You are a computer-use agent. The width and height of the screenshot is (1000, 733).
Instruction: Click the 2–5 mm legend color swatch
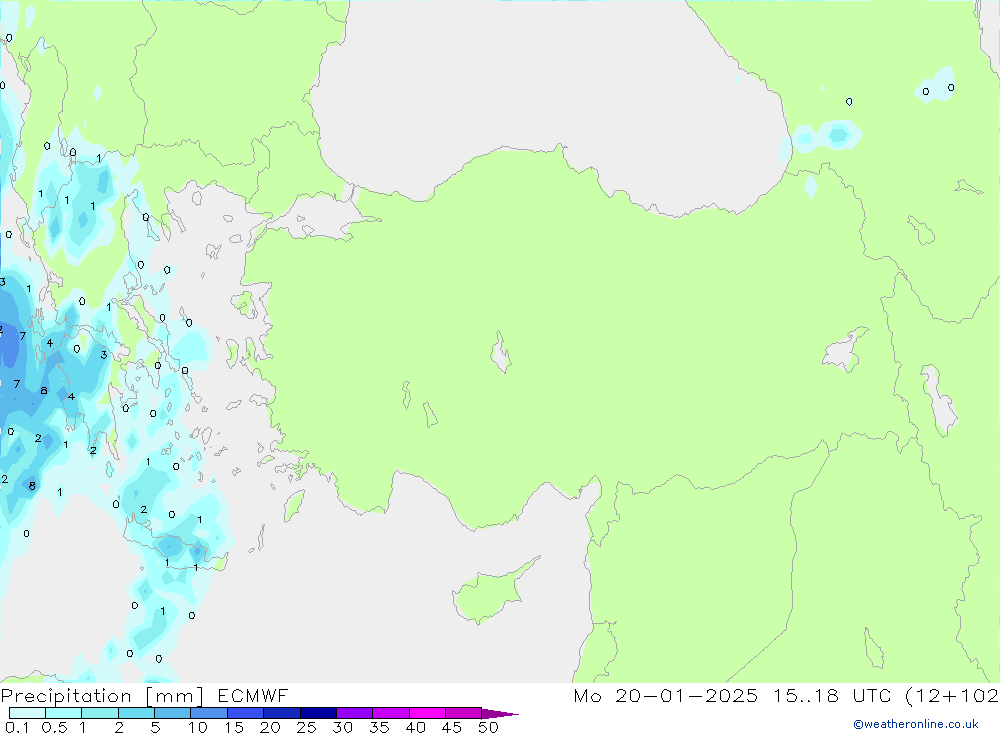click(136, 713)
